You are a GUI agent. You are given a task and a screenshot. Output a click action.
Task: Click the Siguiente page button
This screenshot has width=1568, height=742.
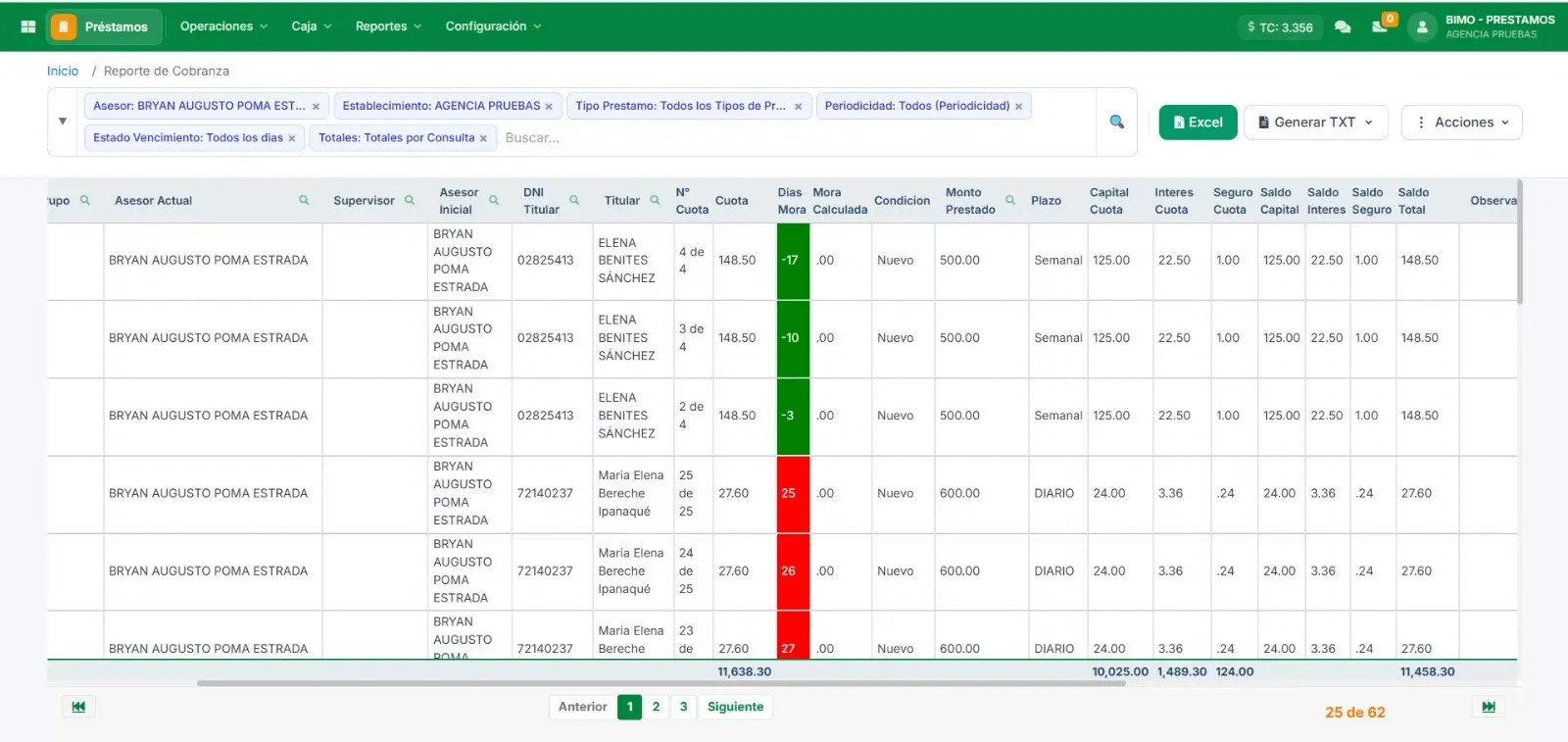click(735, 707)
